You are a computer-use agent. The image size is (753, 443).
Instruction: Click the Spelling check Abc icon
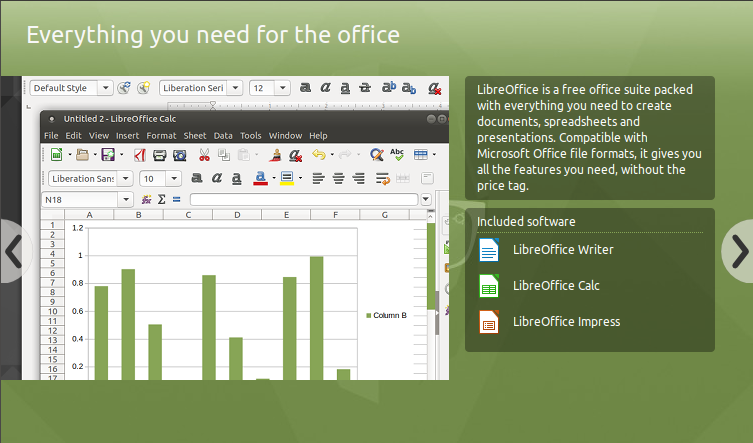tap(397, 155)
